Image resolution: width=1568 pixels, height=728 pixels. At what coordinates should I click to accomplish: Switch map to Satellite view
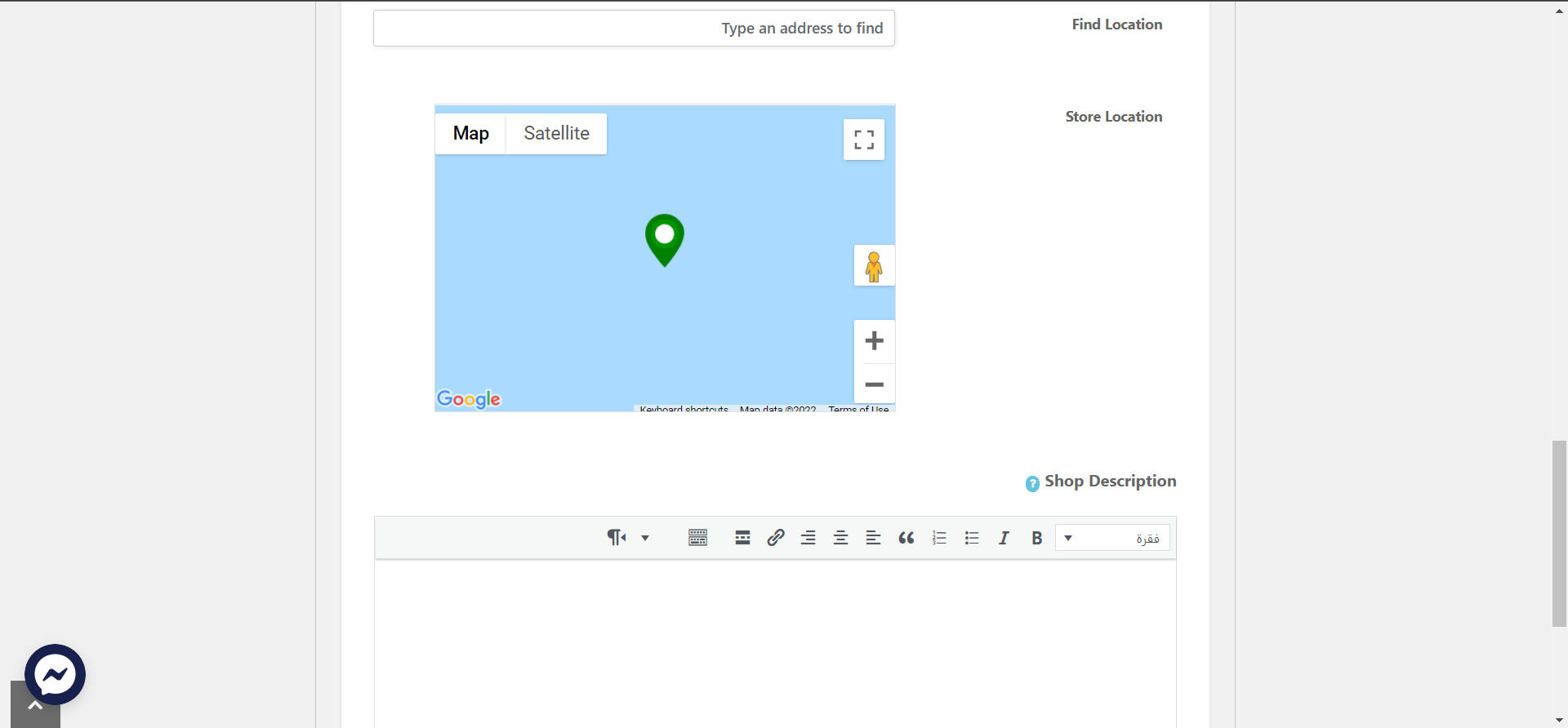[x=556, y=134]
